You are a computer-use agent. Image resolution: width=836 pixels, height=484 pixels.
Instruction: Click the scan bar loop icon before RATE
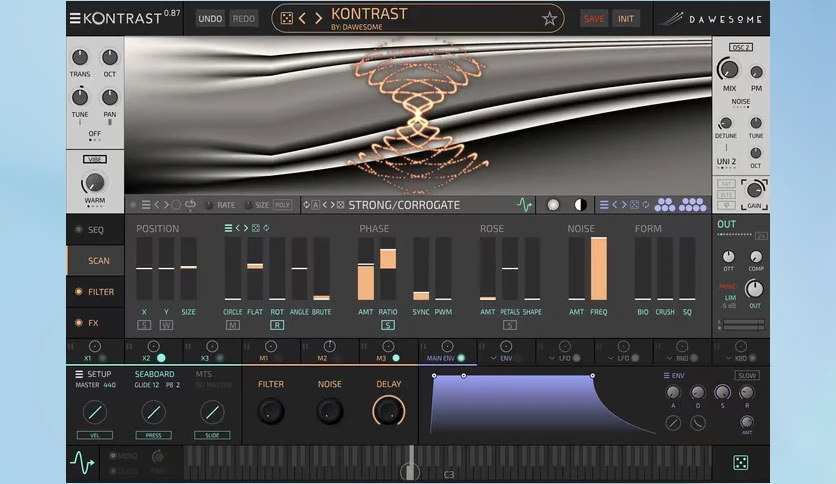(x=190, y=204)
